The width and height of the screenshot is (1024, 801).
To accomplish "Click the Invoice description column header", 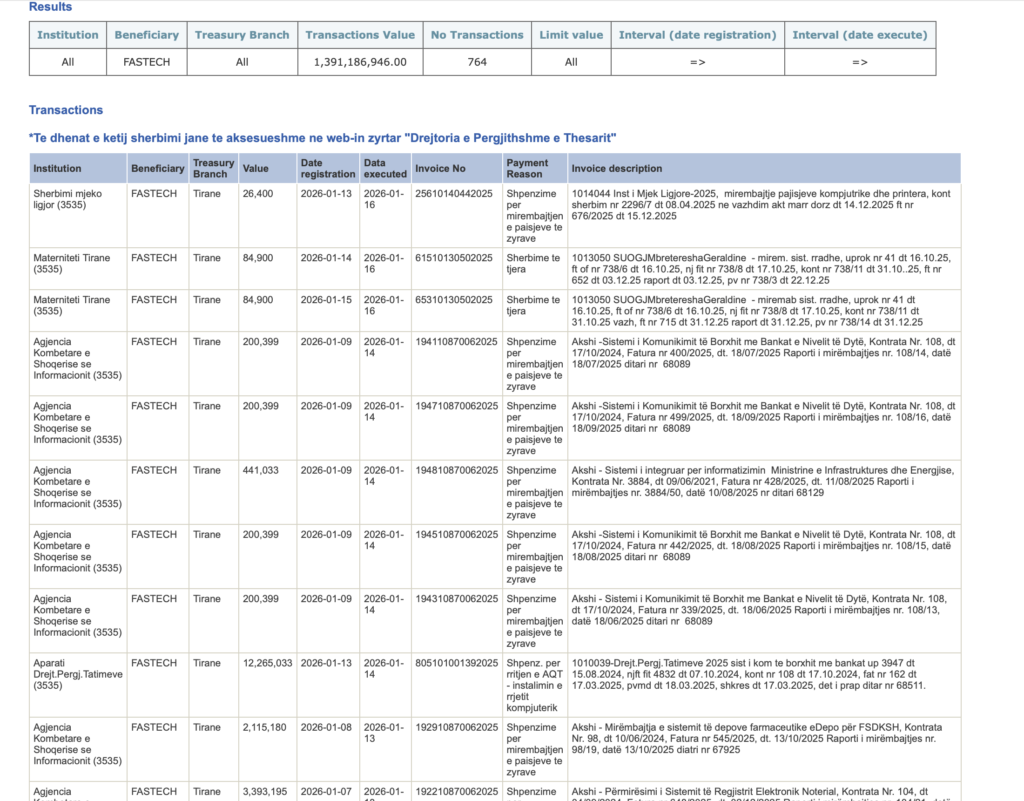I will tap(616, 168).
